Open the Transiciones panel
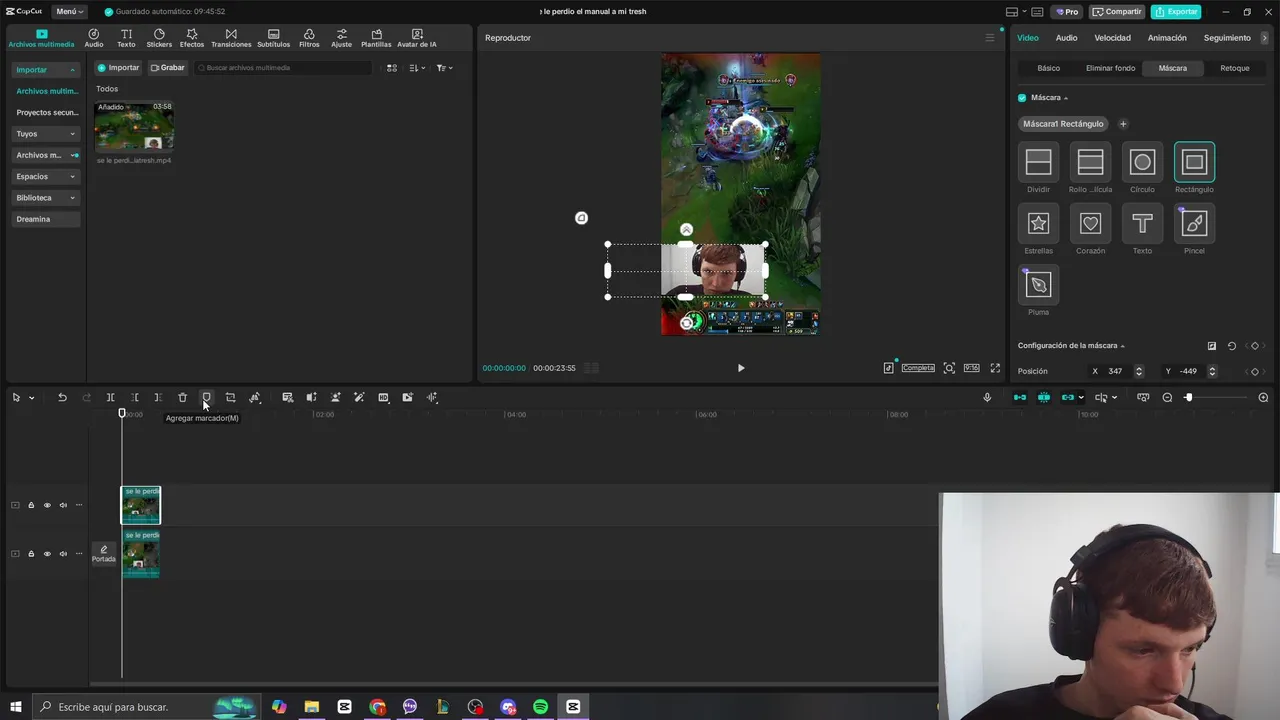The width and height of the screenshot is (1280, 720). (x=231, y=38)
